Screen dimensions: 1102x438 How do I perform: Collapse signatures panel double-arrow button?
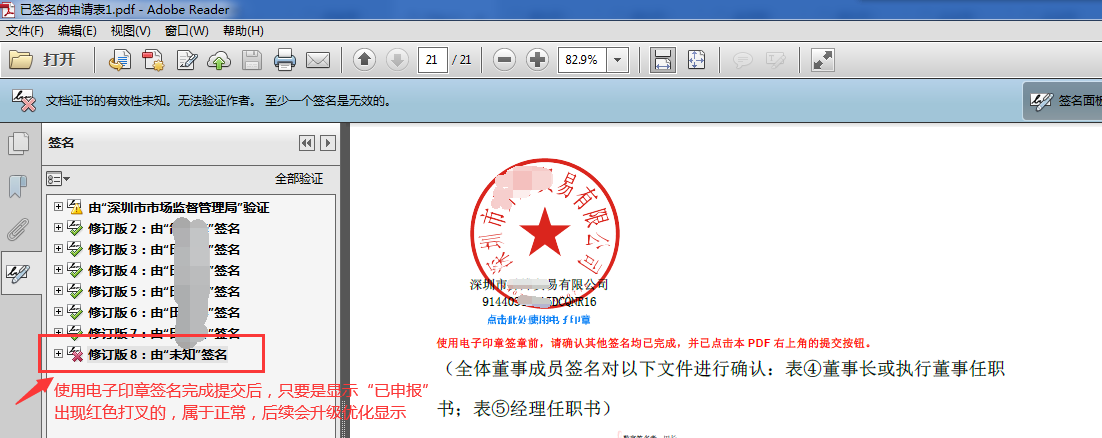[x=306, y=143]
